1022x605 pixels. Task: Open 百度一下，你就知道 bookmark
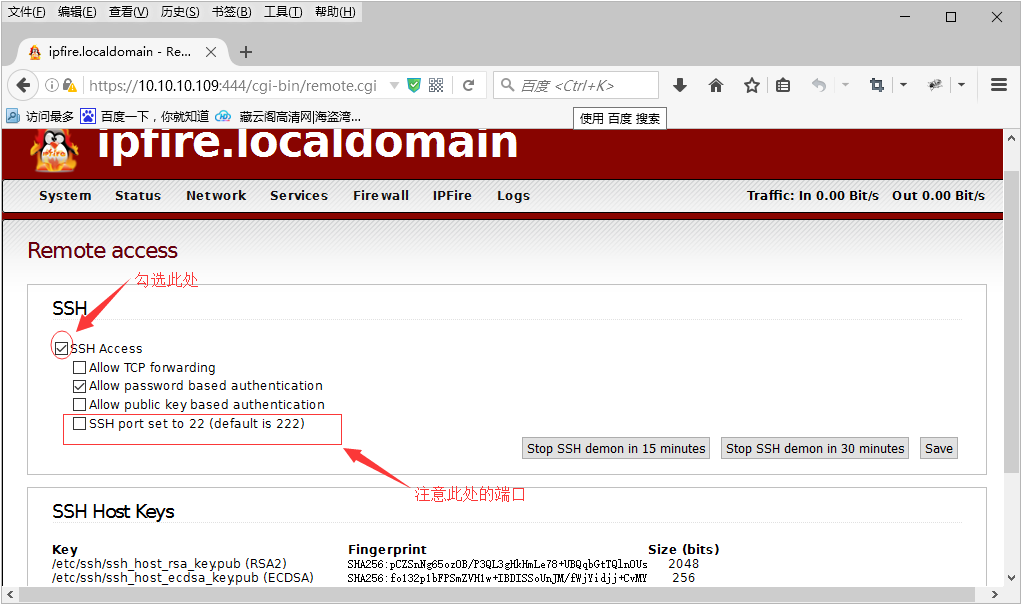145,116
